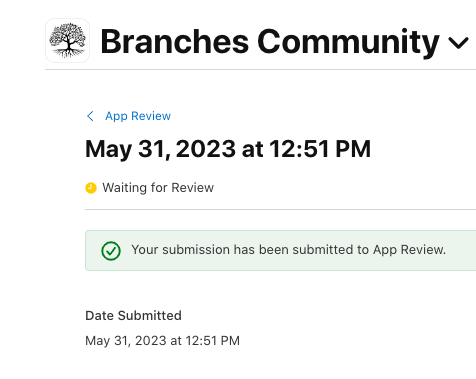476x379 pixels.
Task: Click the word Branches in the app title
Action: point(175,42)
